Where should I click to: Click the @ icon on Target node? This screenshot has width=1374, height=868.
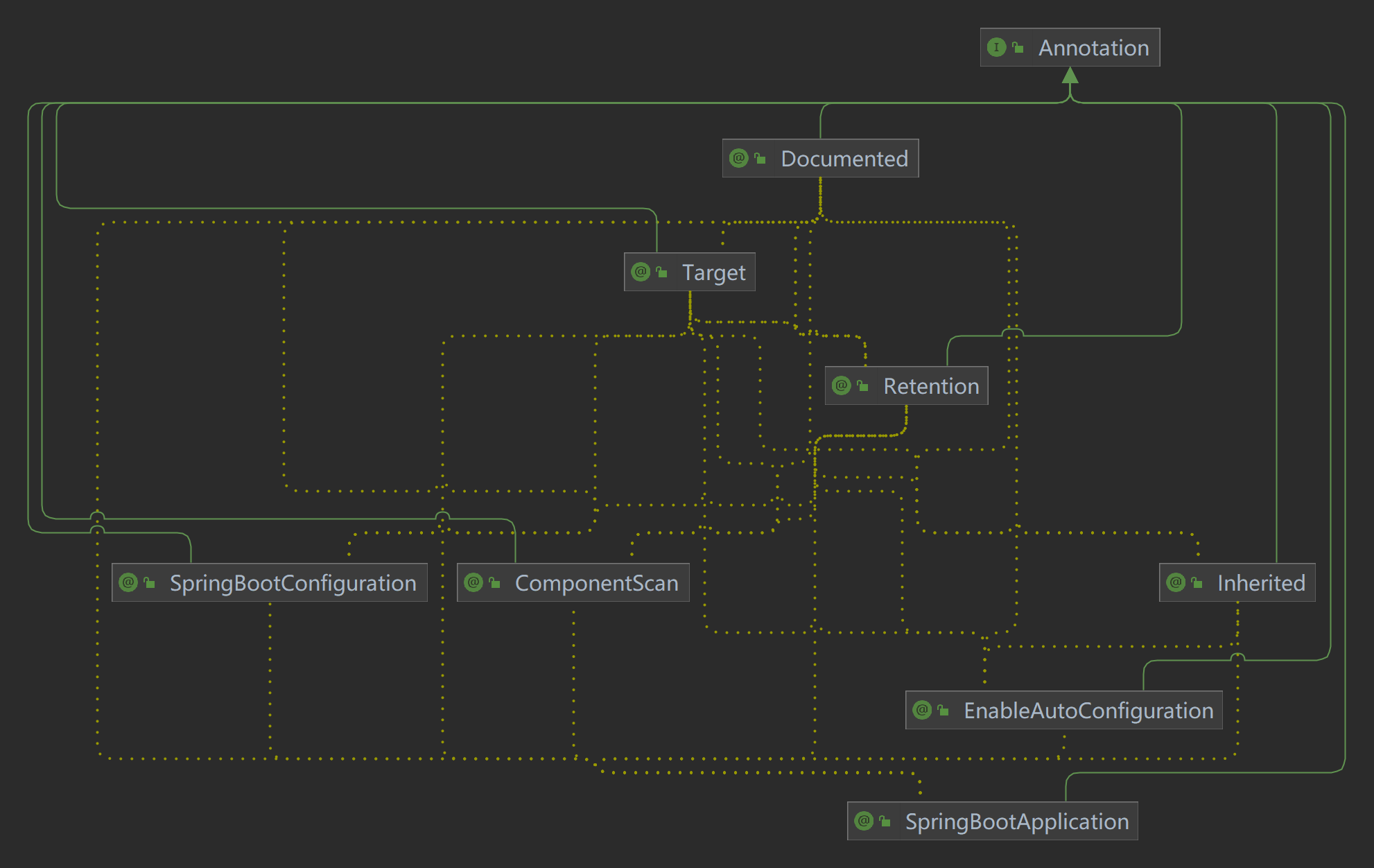coord(641,272)
